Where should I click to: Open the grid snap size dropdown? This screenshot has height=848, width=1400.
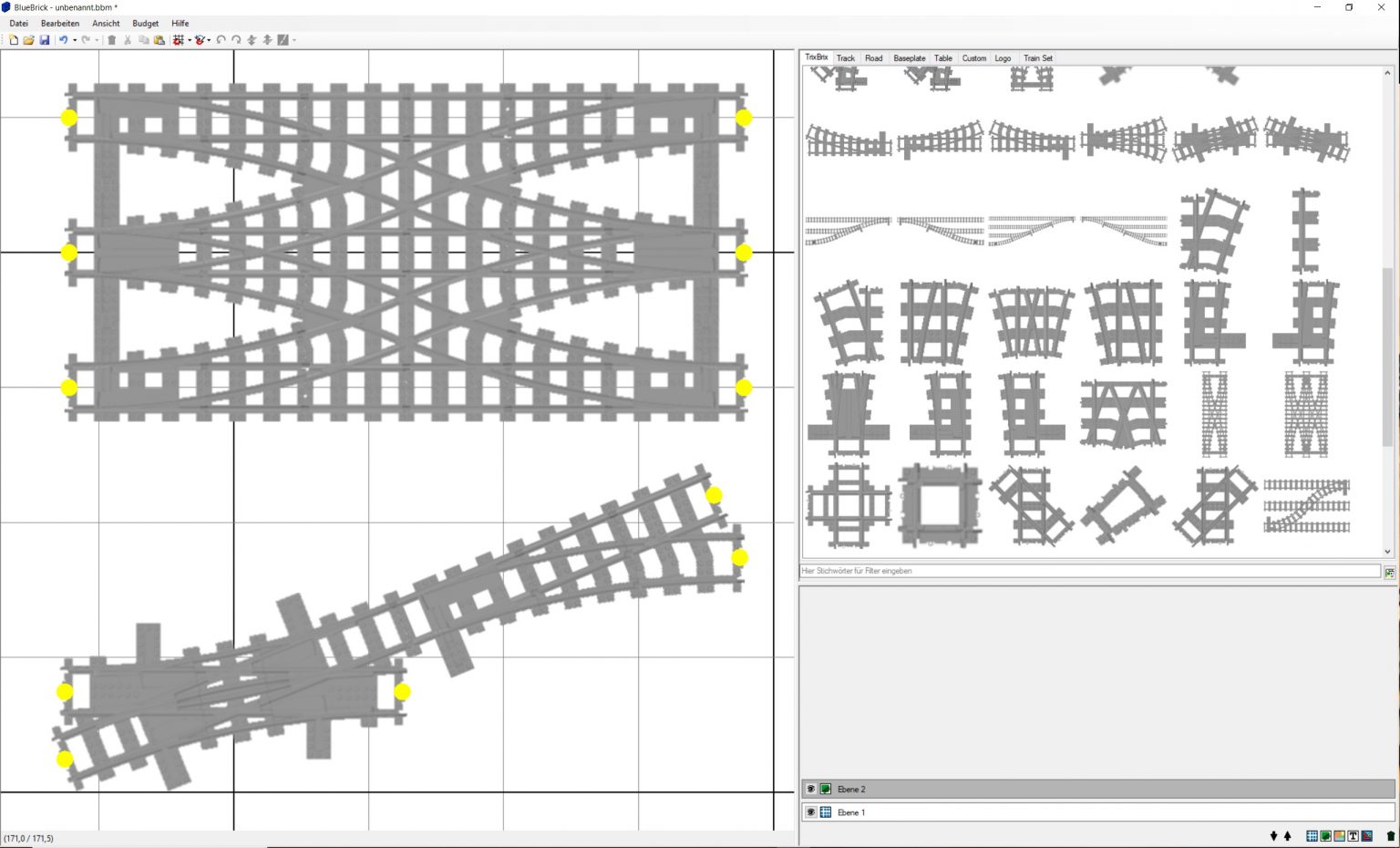(189, 40)
